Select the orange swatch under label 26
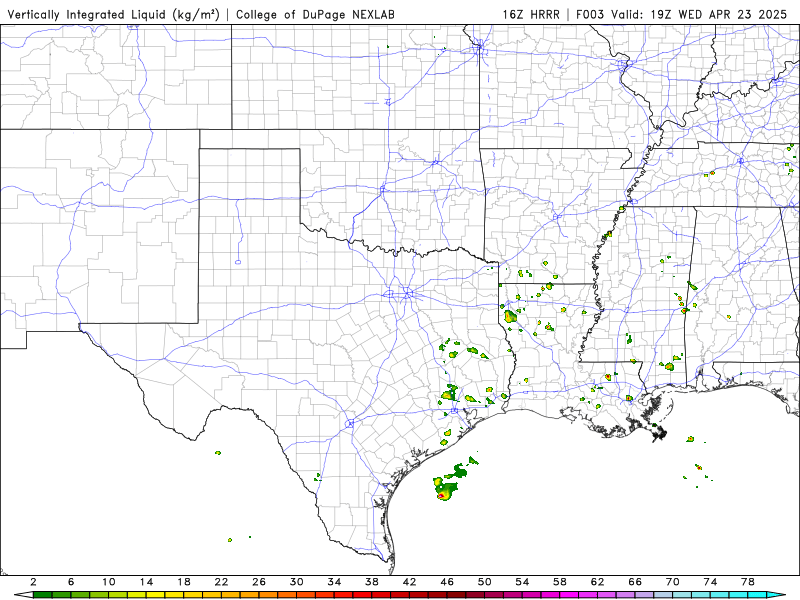Screen dimensions: 800x600 (268, 595)
